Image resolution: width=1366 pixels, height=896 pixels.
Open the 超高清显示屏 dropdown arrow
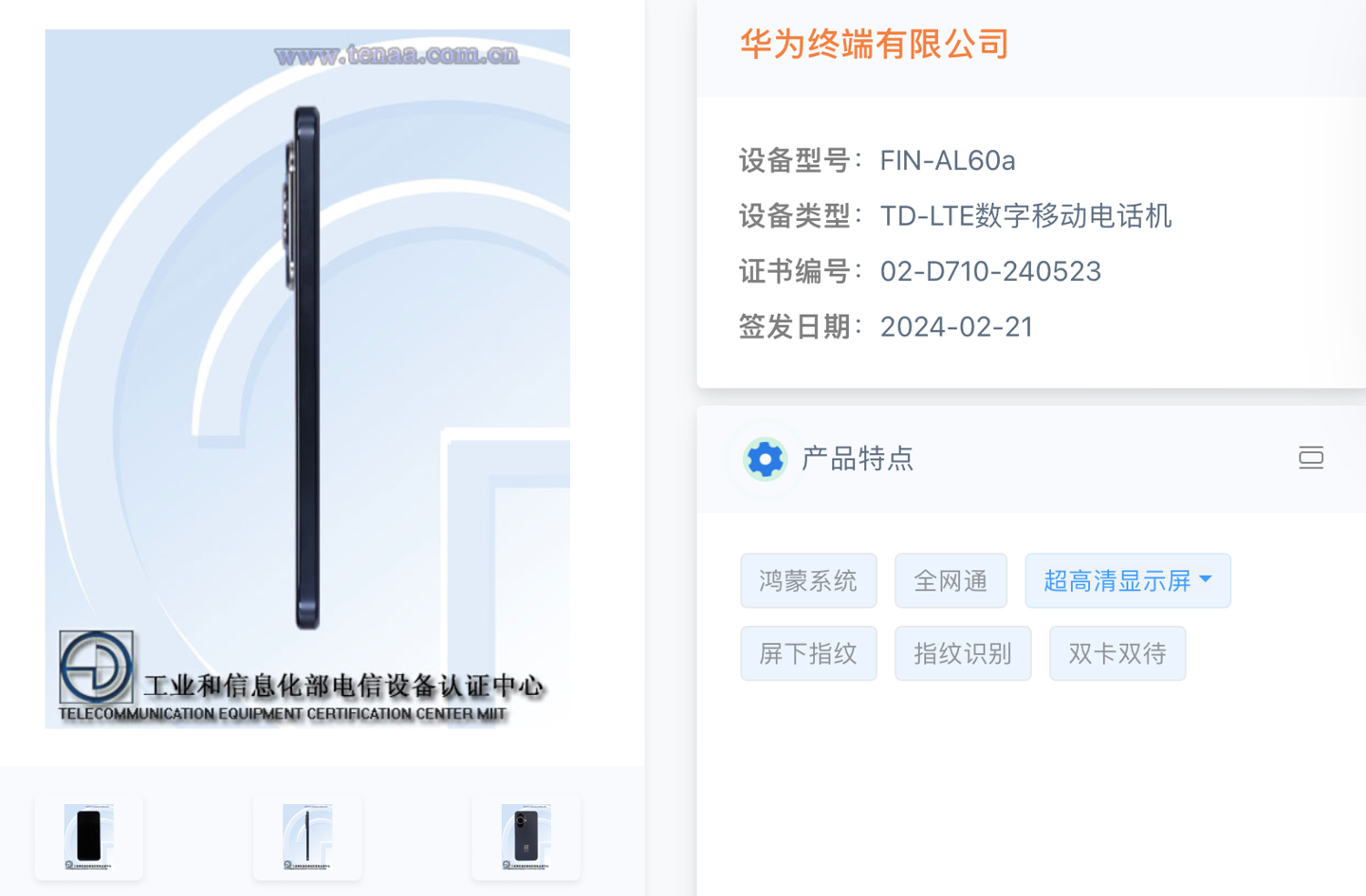click(x=1206, y=579)
